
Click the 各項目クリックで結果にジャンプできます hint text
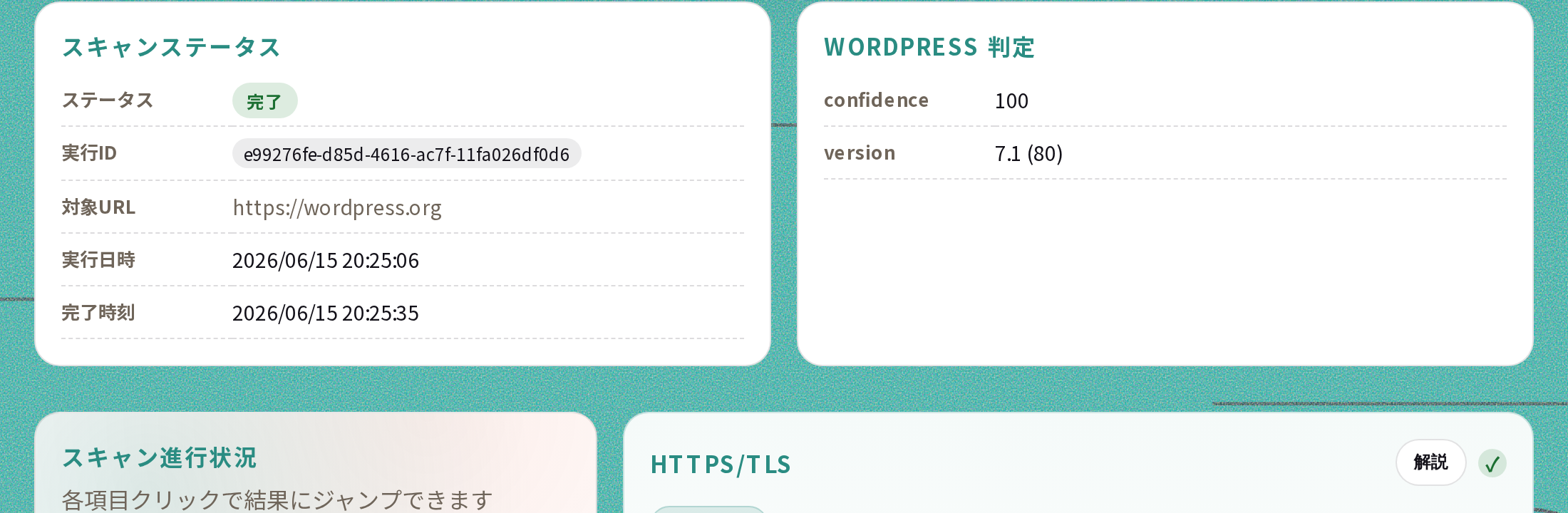(277, 499)
